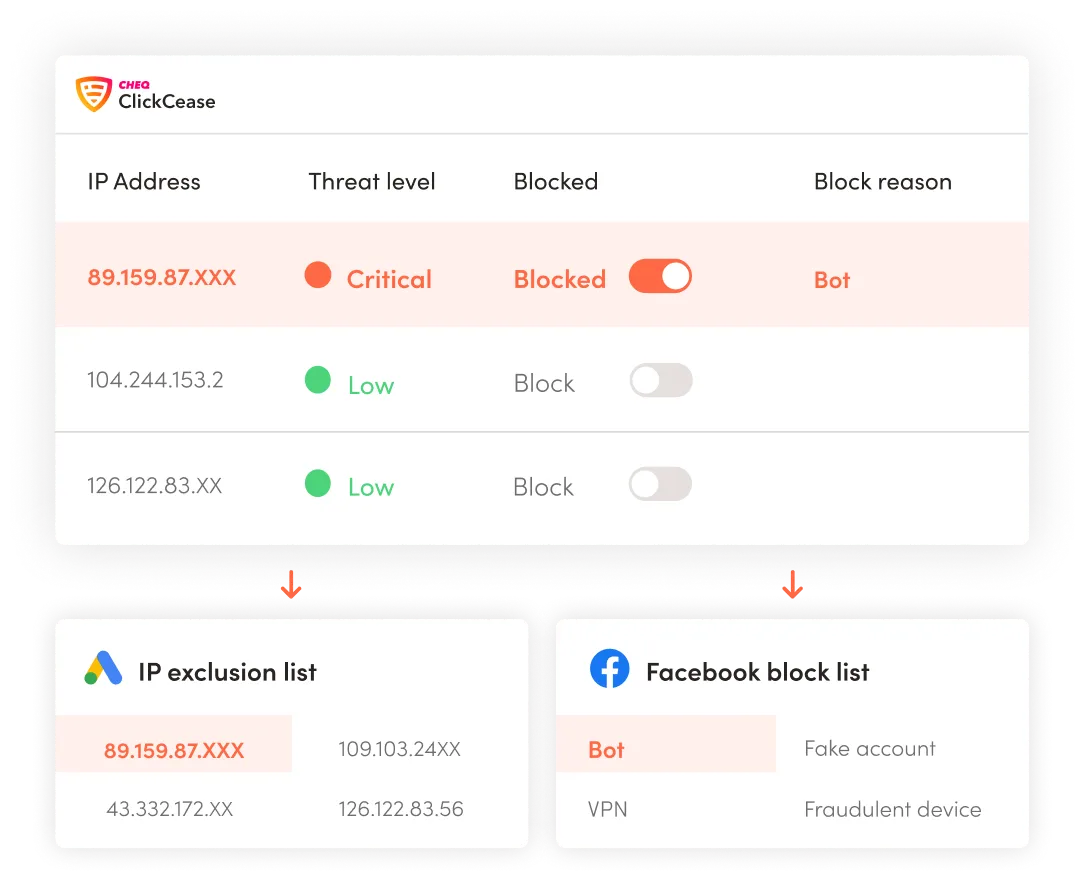Click Fraudulent device block list entry

(892, 810)
